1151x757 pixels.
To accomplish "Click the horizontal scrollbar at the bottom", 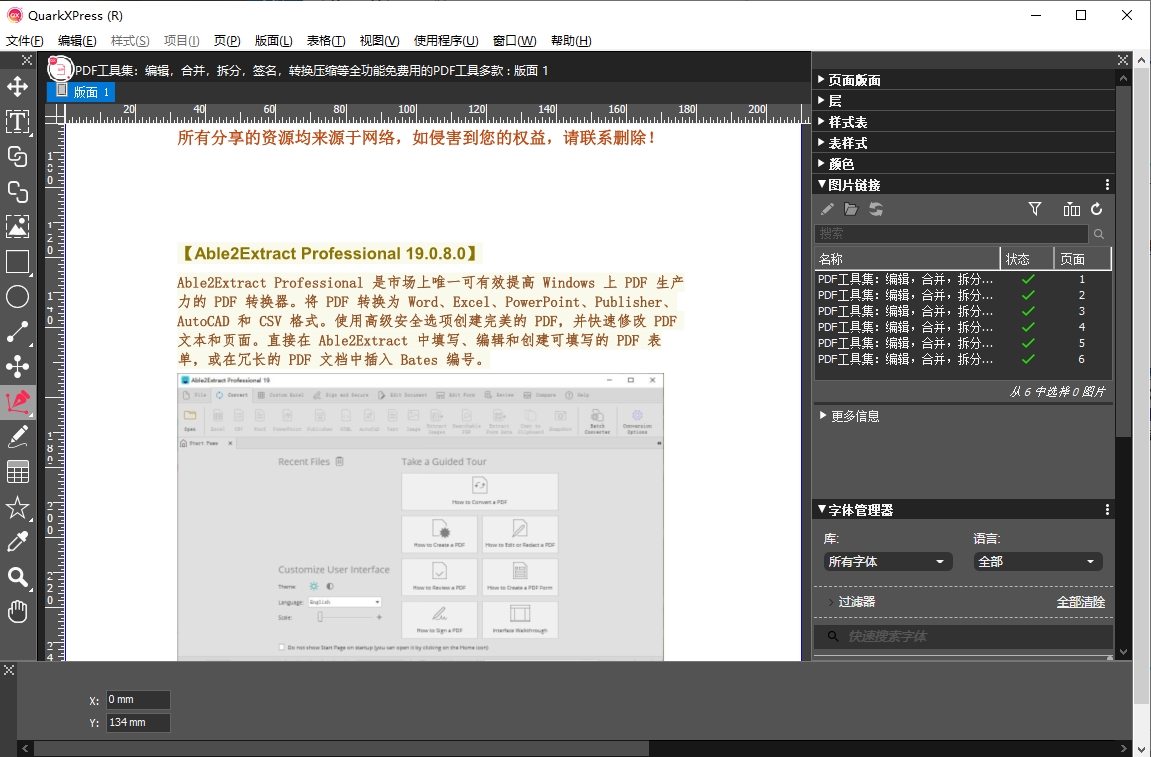I will click(x=341, y=748).
